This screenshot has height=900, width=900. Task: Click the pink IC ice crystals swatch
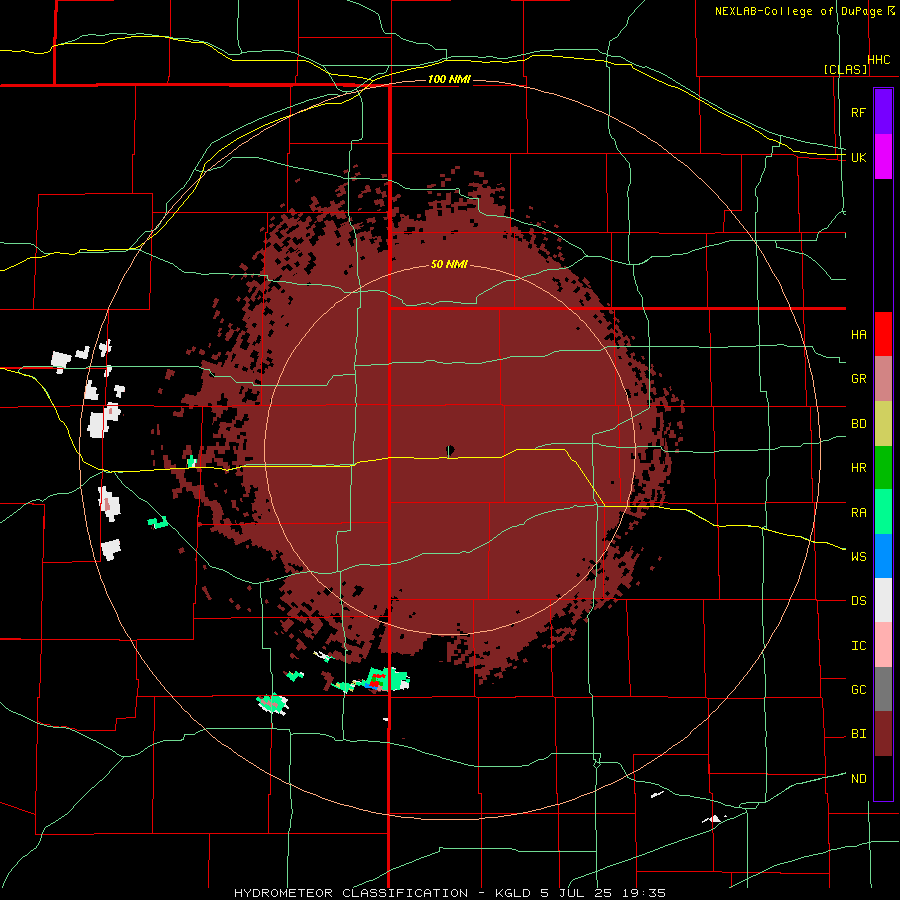[x=883, y=645]
